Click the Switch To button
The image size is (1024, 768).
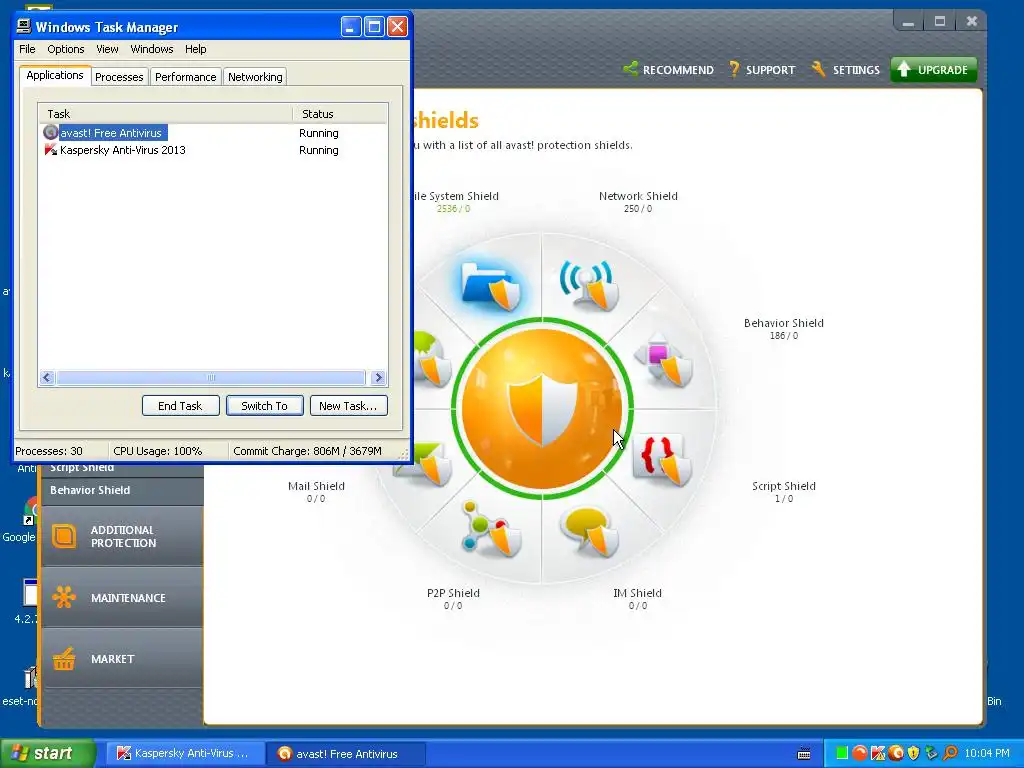pyautogui.click(x=264, y=406)
